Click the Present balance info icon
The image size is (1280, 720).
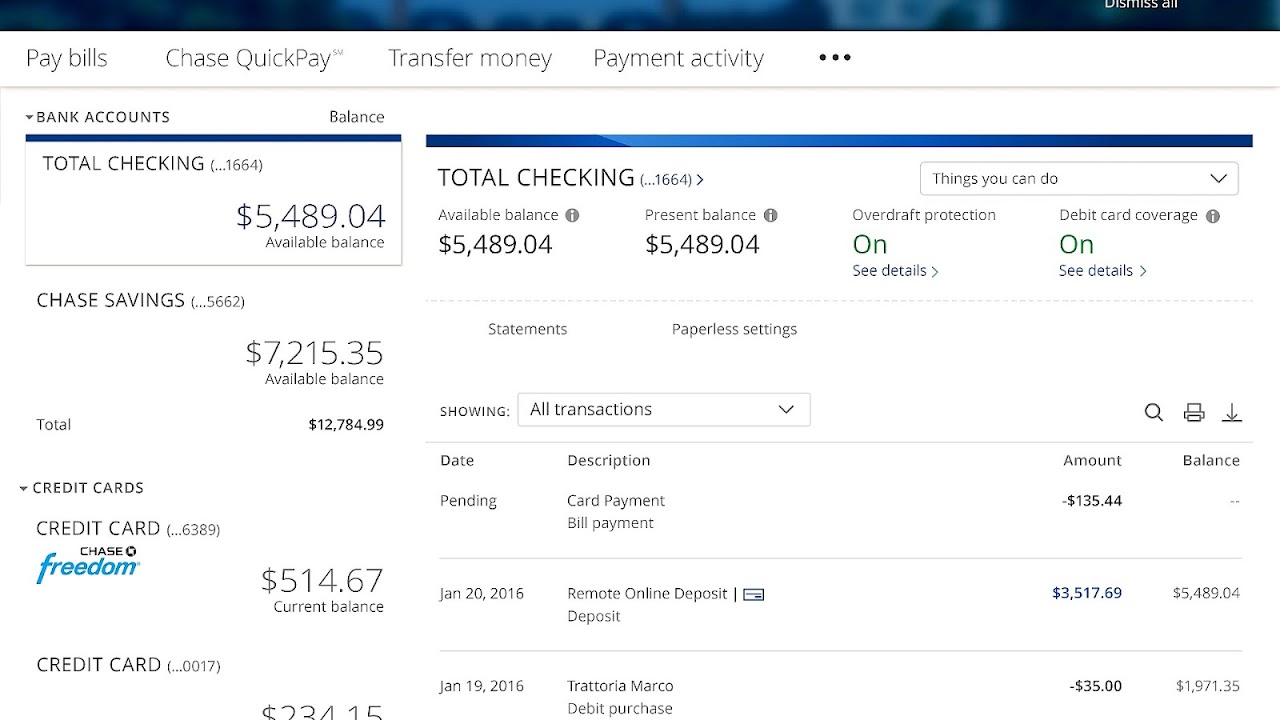pos(770,215)
